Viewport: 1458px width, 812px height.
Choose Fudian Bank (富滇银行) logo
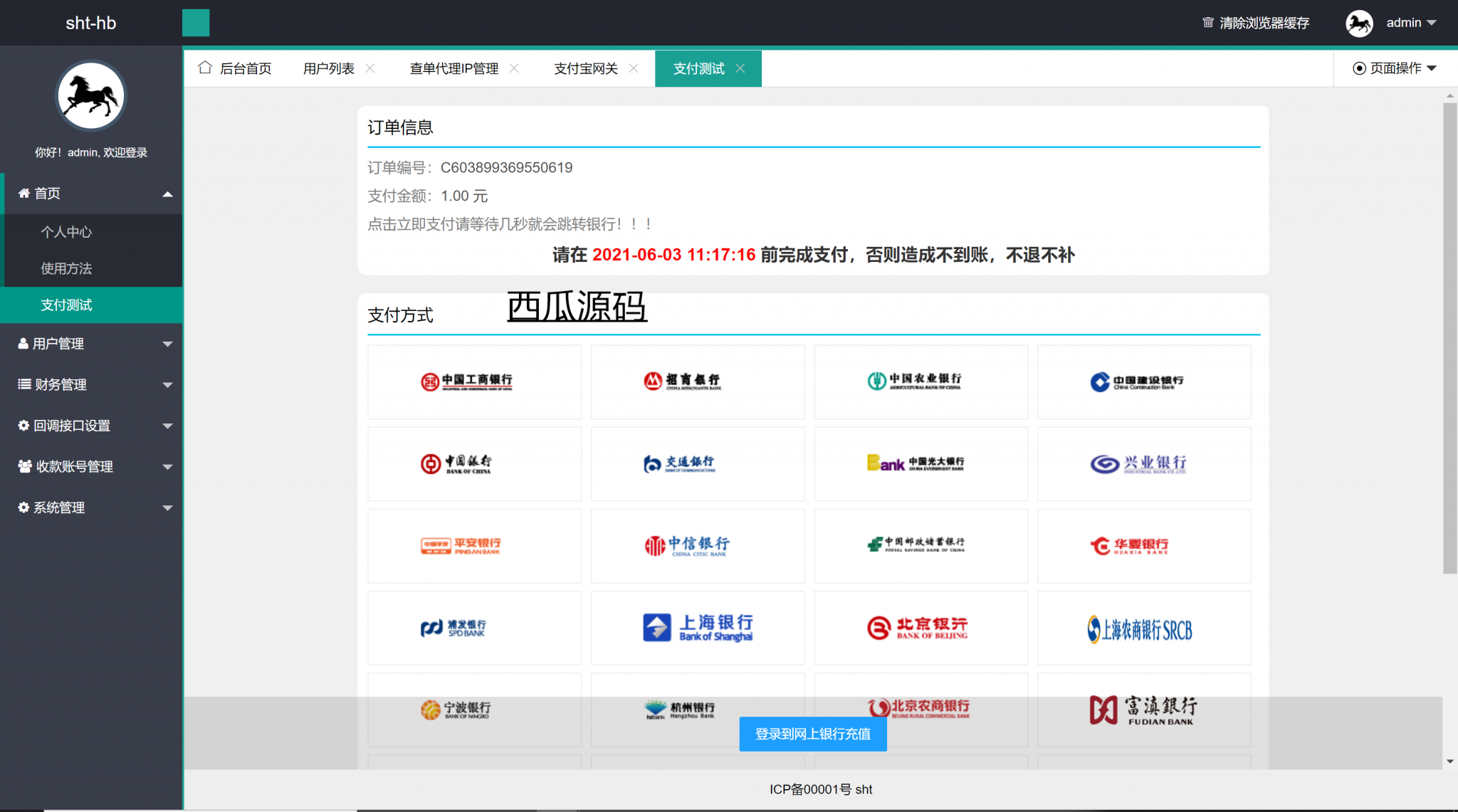tap(1144, 710)
